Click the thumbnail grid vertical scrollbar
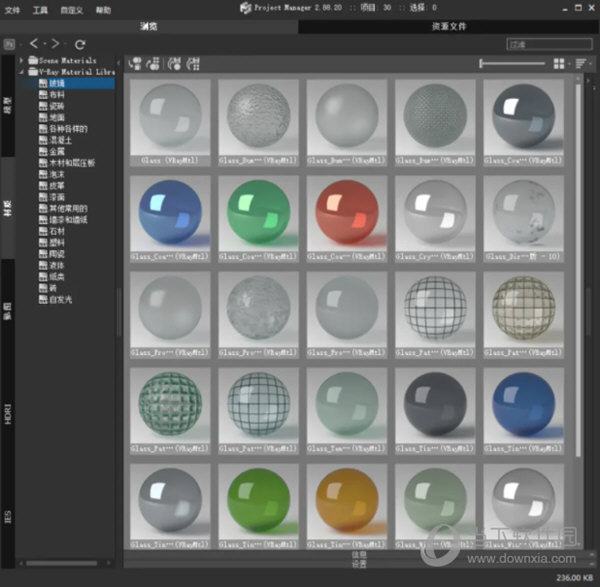 click(578, 270)
